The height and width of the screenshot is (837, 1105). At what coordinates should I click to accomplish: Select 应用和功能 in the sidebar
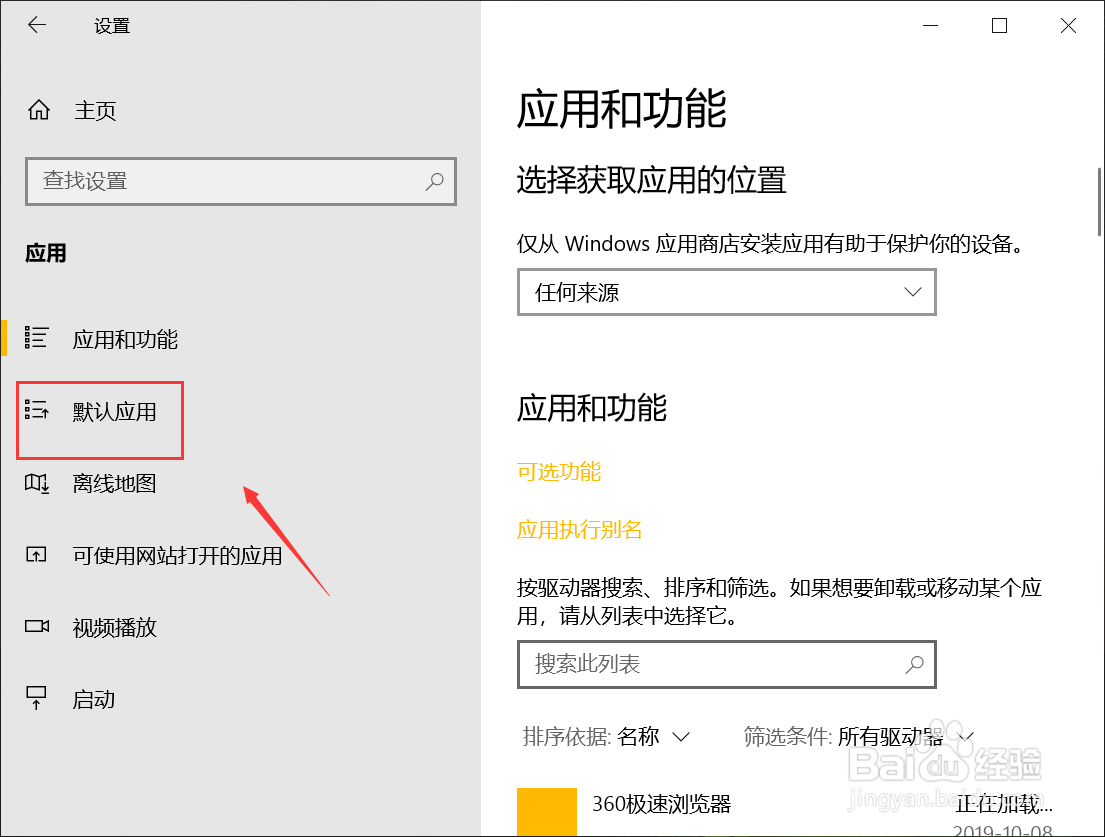(x=125, y=339)
